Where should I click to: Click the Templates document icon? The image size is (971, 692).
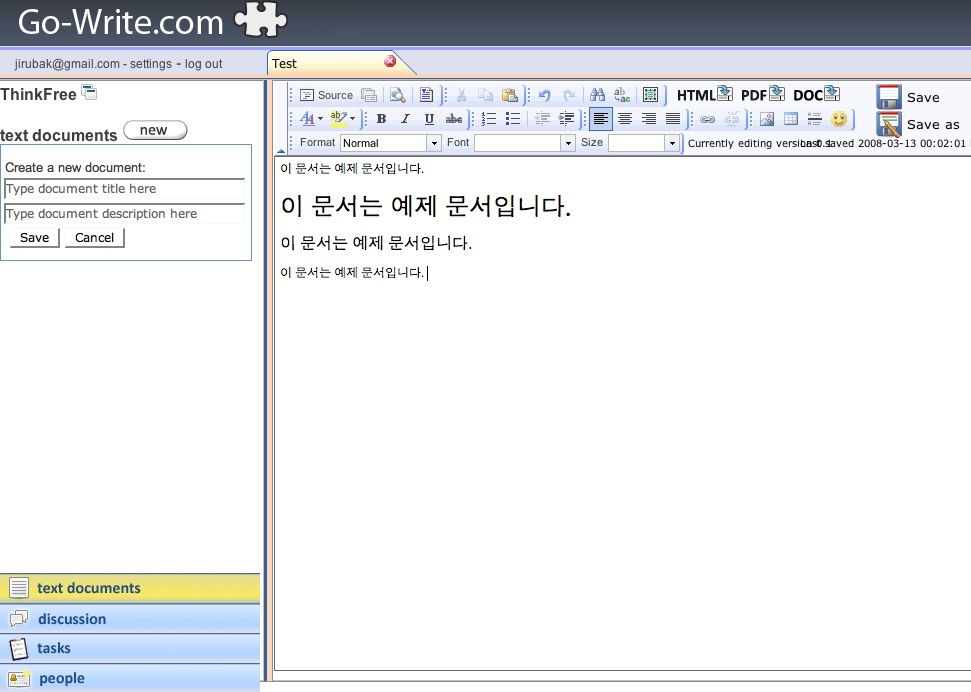[x=426, y=95]
